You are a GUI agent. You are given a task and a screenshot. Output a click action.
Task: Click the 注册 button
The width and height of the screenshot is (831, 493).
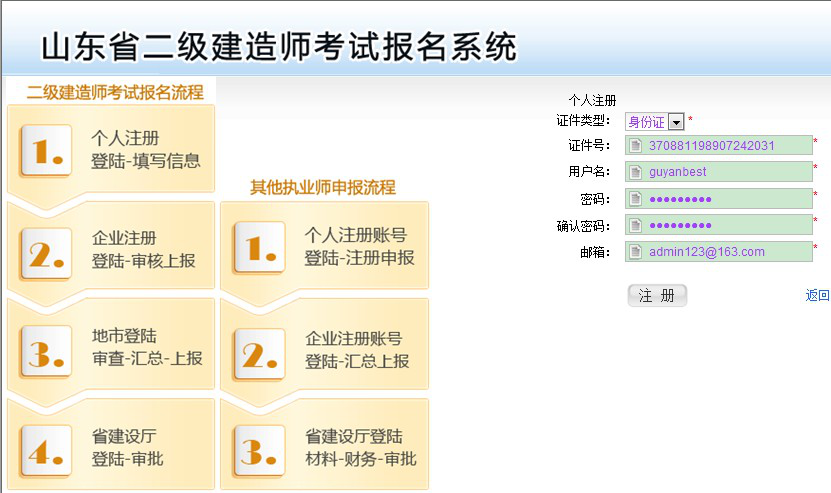657,296
